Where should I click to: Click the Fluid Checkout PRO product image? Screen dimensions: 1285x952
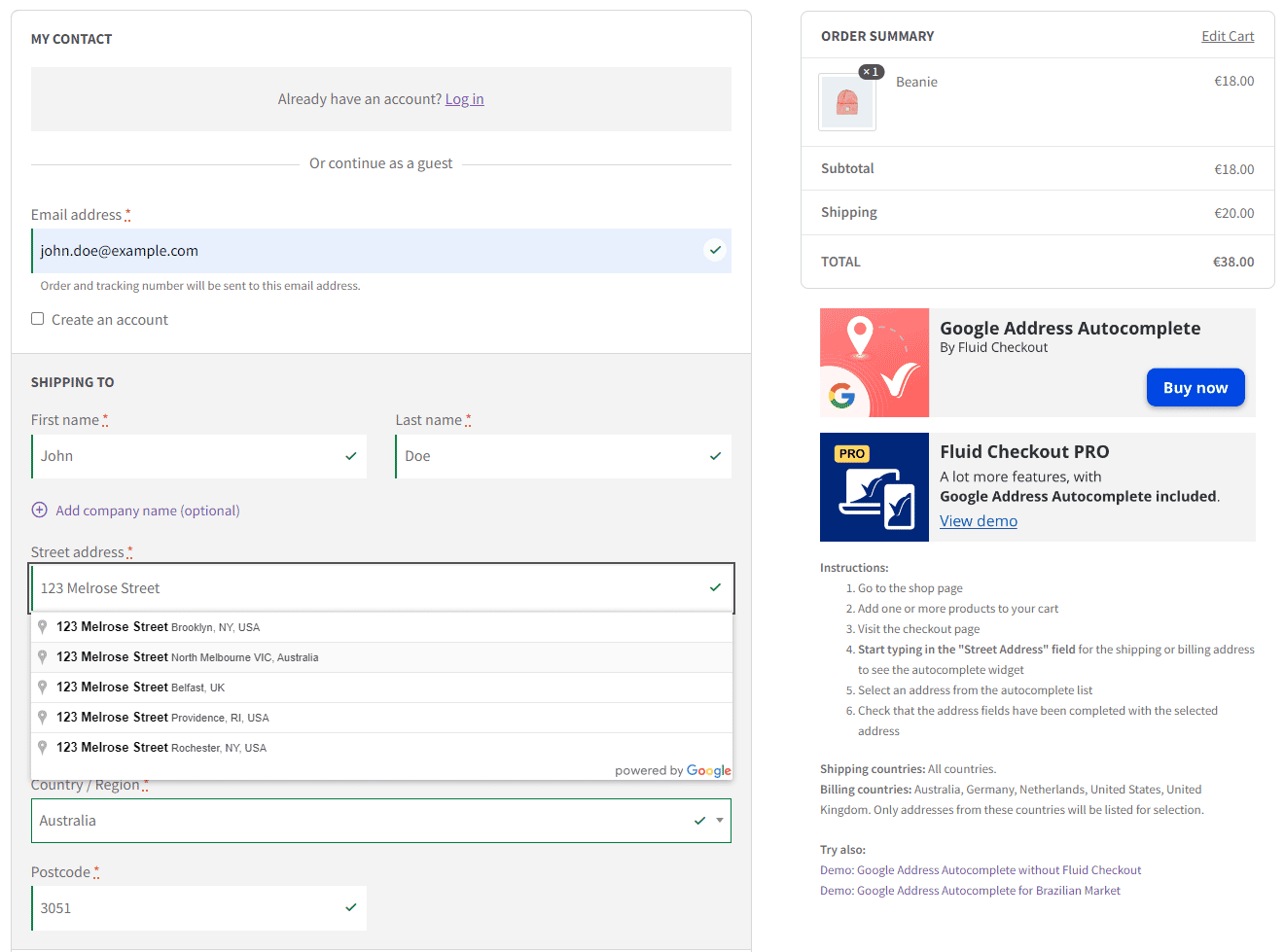pos(875,487)
